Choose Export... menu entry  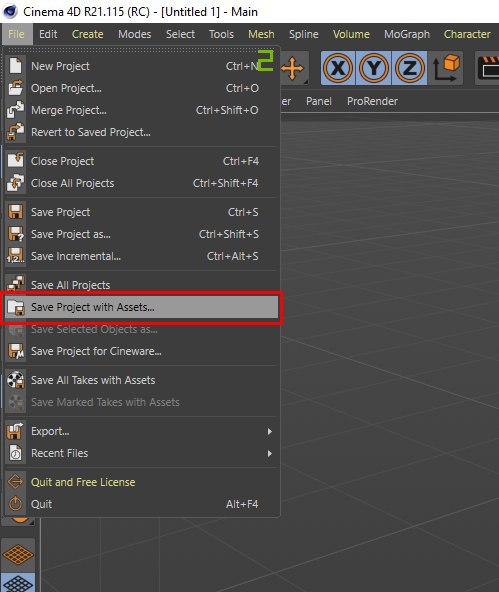click(142, 431)
